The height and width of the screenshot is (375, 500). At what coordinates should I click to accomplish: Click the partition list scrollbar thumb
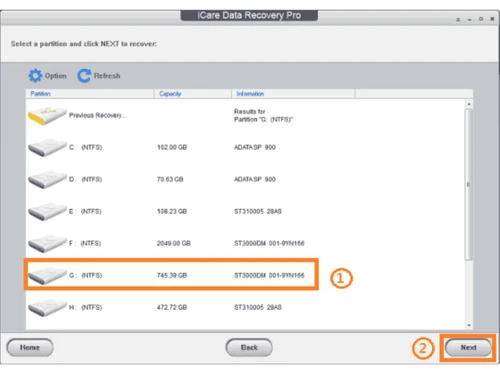click(x=469, y=184)
